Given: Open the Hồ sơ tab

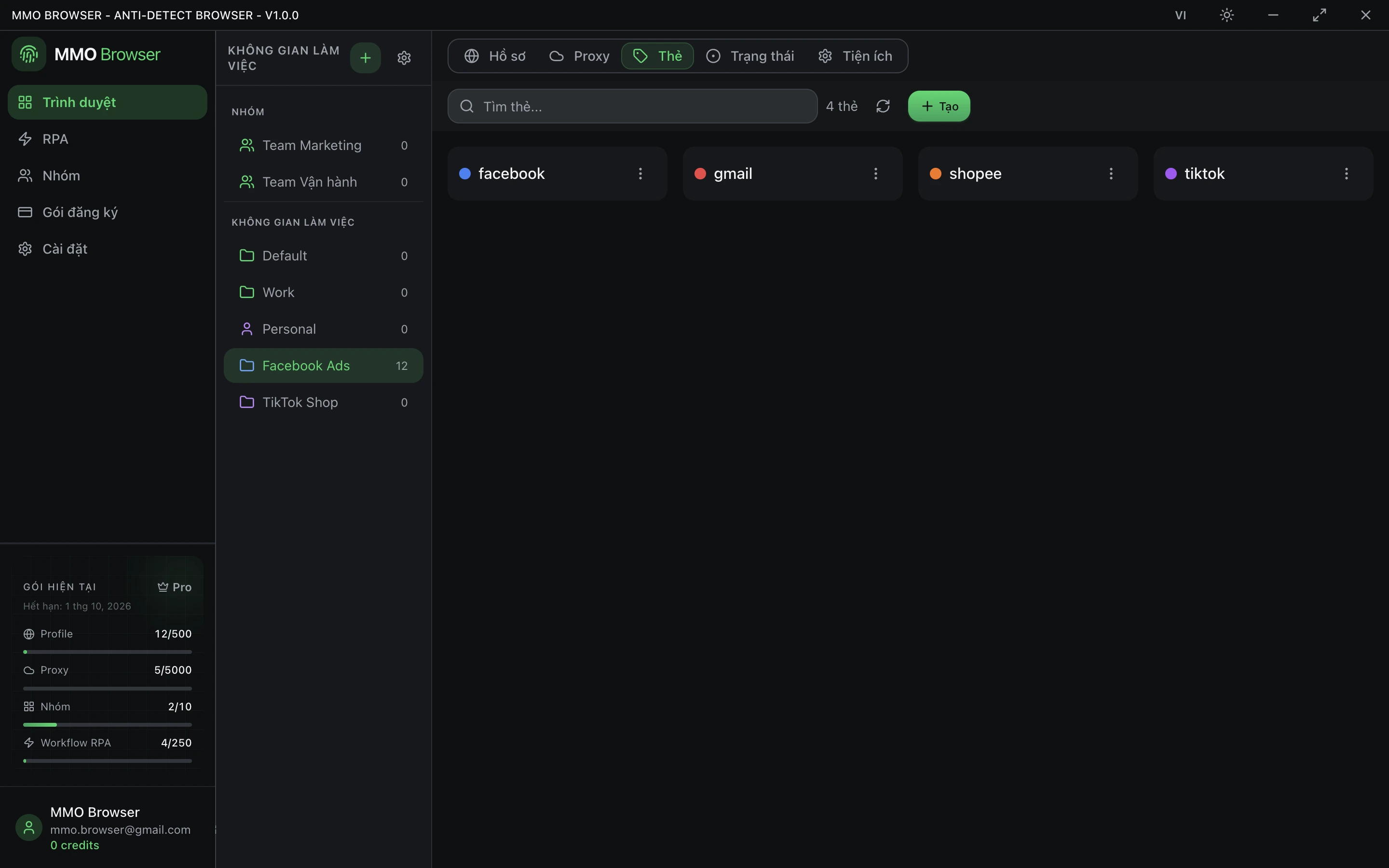Looking at the screenshot, I should [x=495, y=55].
